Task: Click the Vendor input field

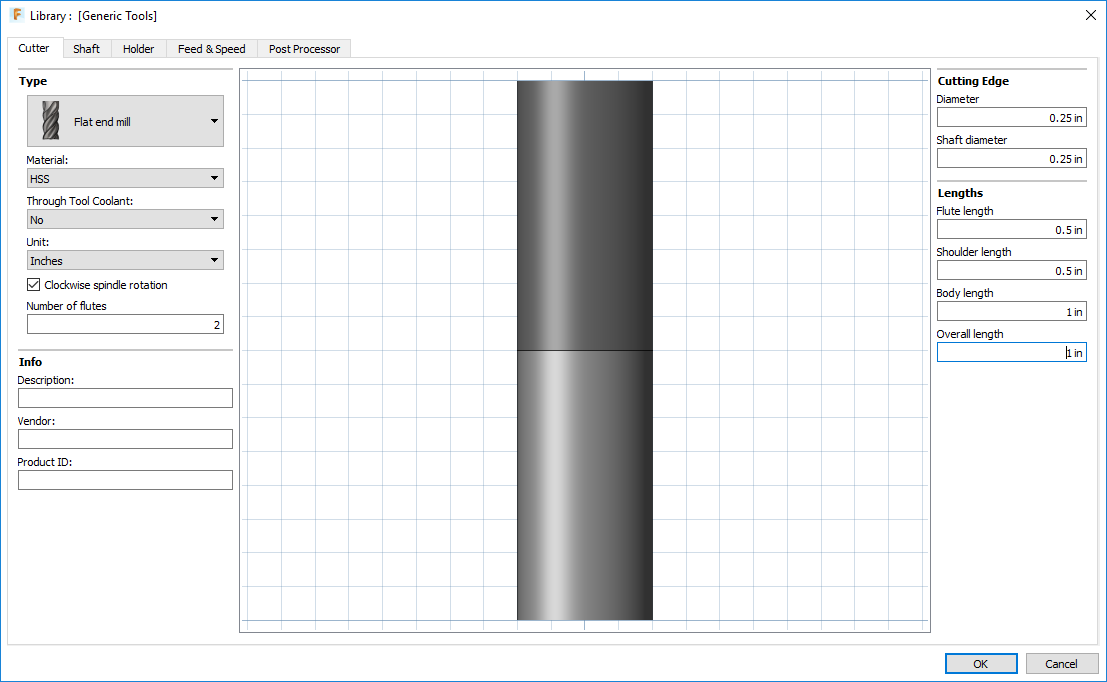Action: click(x=125, y=439)
